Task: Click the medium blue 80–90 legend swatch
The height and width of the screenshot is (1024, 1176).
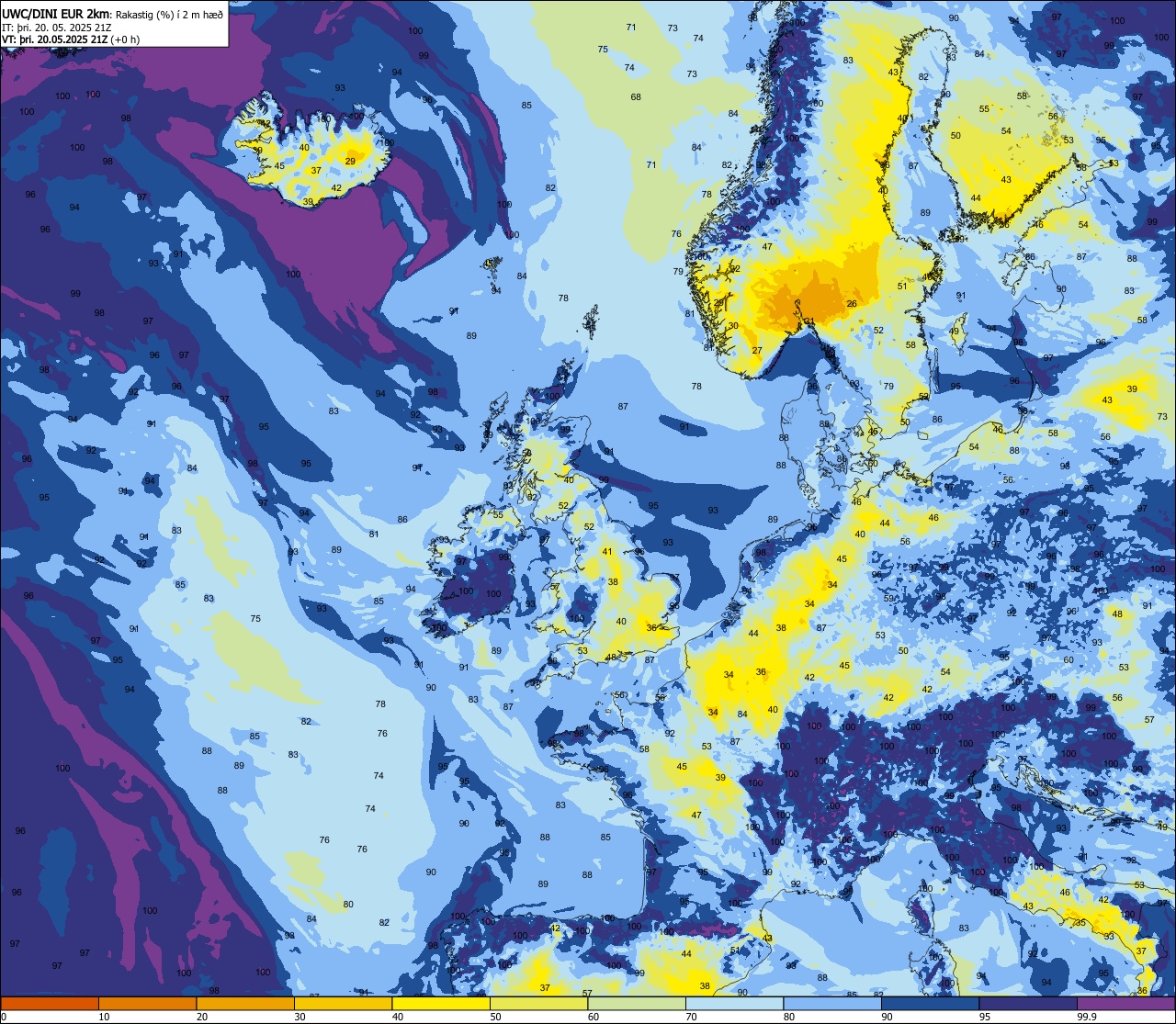Action: 832,1003
